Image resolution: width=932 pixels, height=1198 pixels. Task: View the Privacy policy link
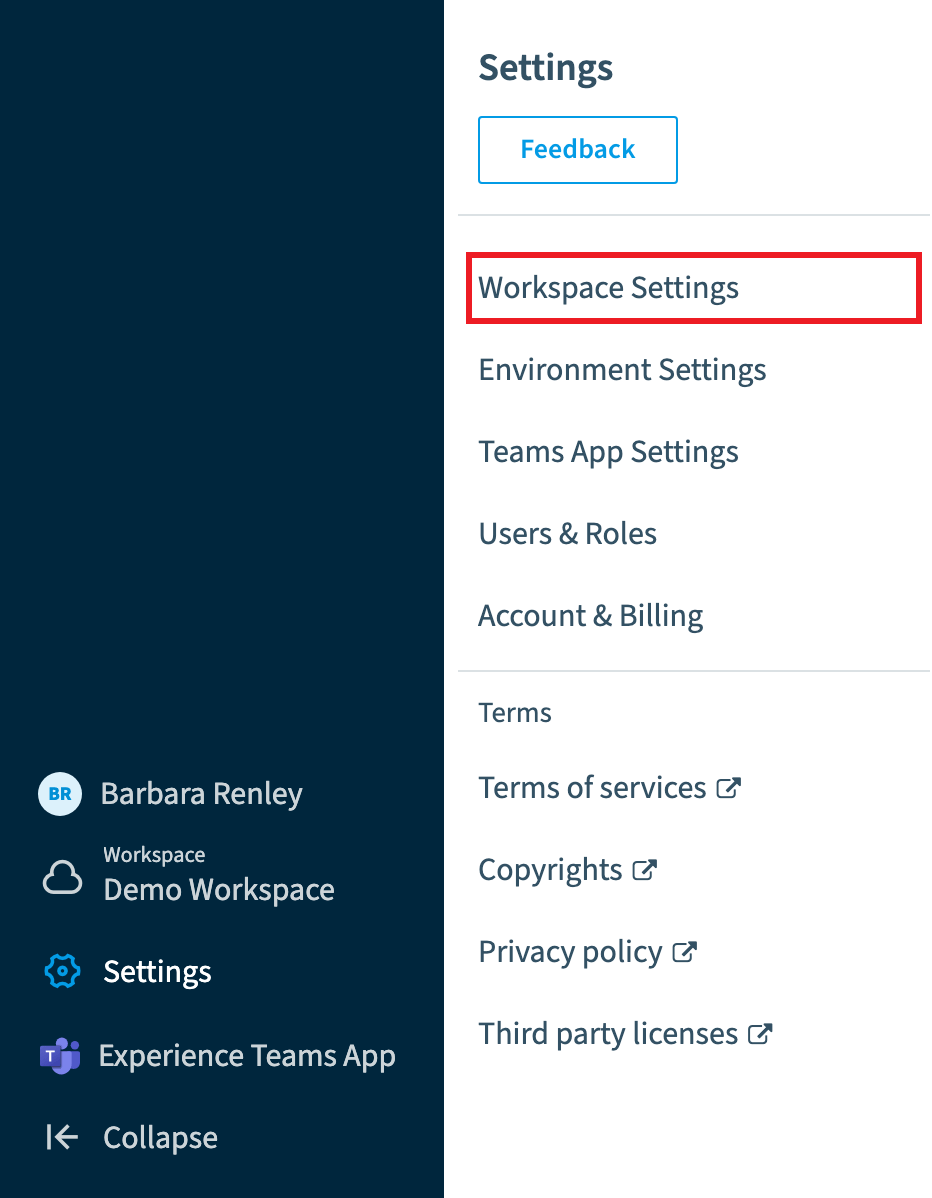pos(570,952)
